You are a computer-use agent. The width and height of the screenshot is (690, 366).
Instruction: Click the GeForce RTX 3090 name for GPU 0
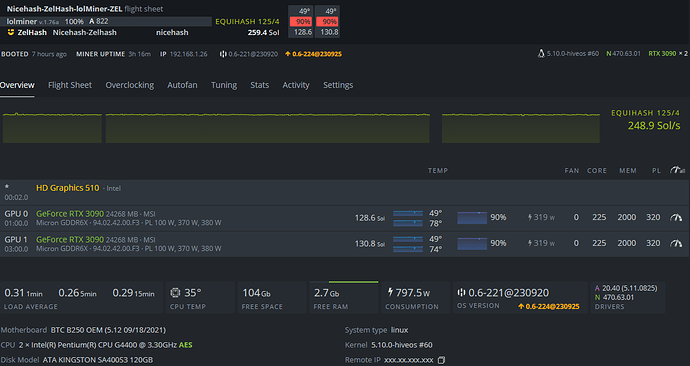click(70, 214)
